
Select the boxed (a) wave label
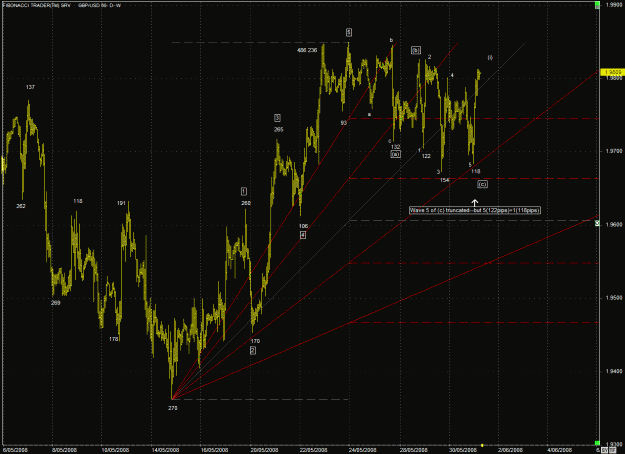click(x=395, y=154)
